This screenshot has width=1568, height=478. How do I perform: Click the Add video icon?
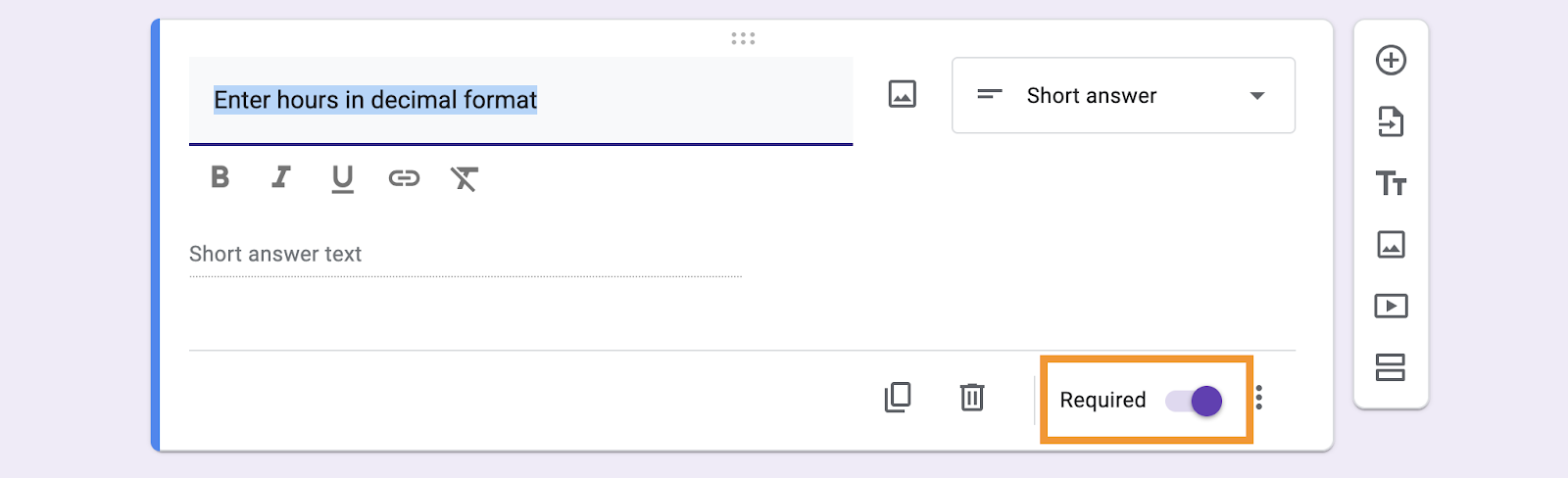click(1391, 307)
